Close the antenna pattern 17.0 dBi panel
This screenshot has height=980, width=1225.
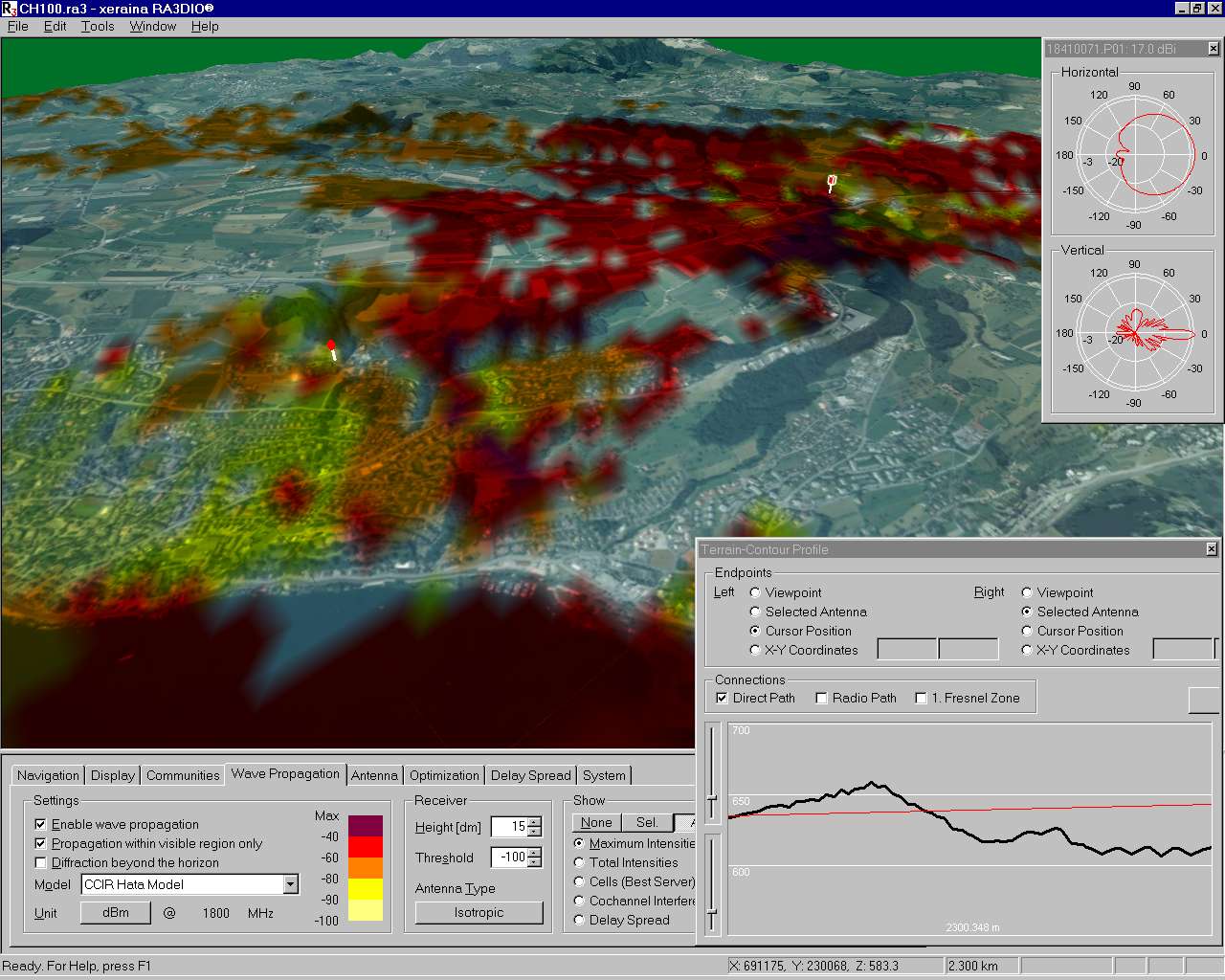tap(1214, 49)
